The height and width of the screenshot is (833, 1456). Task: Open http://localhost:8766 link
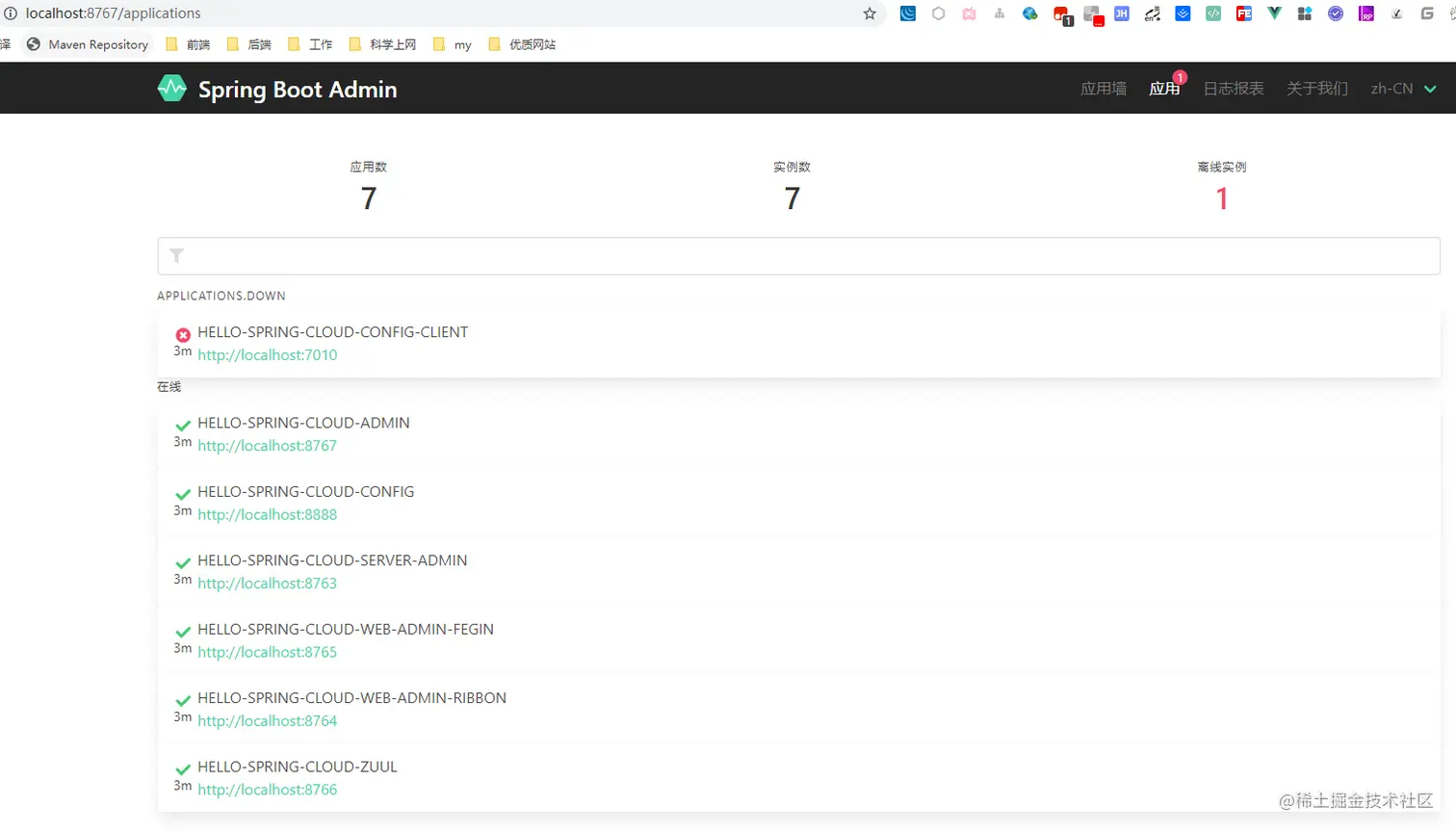point(267,789)
